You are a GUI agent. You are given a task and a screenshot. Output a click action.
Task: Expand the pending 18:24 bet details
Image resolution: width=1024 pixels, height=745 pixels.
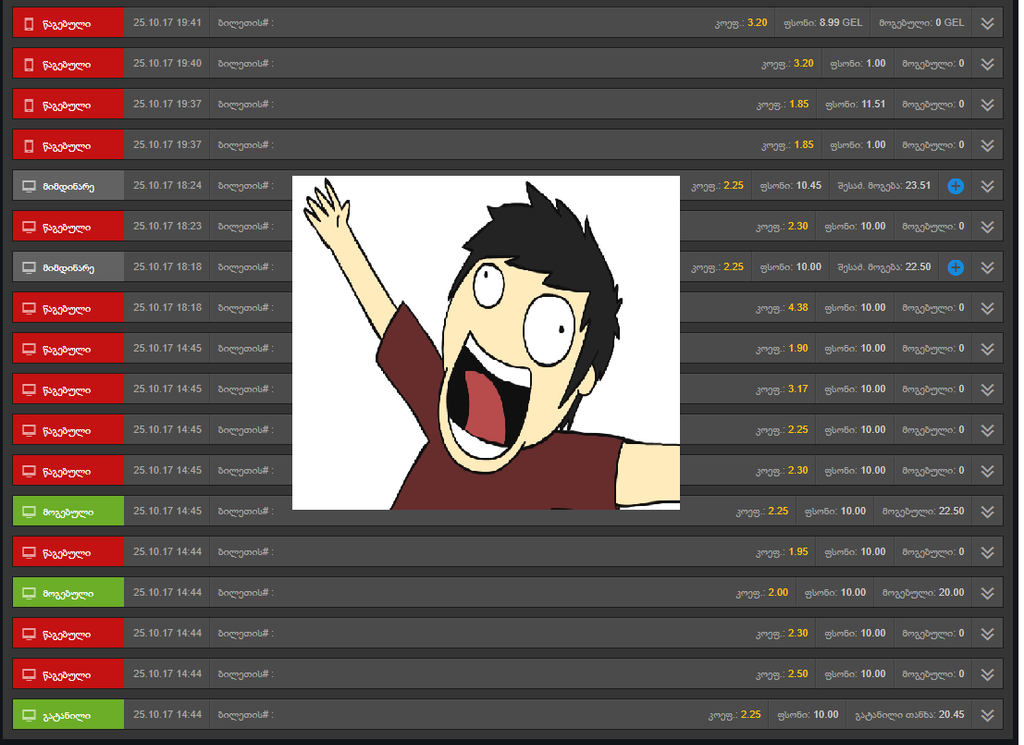tap(987, 186)
